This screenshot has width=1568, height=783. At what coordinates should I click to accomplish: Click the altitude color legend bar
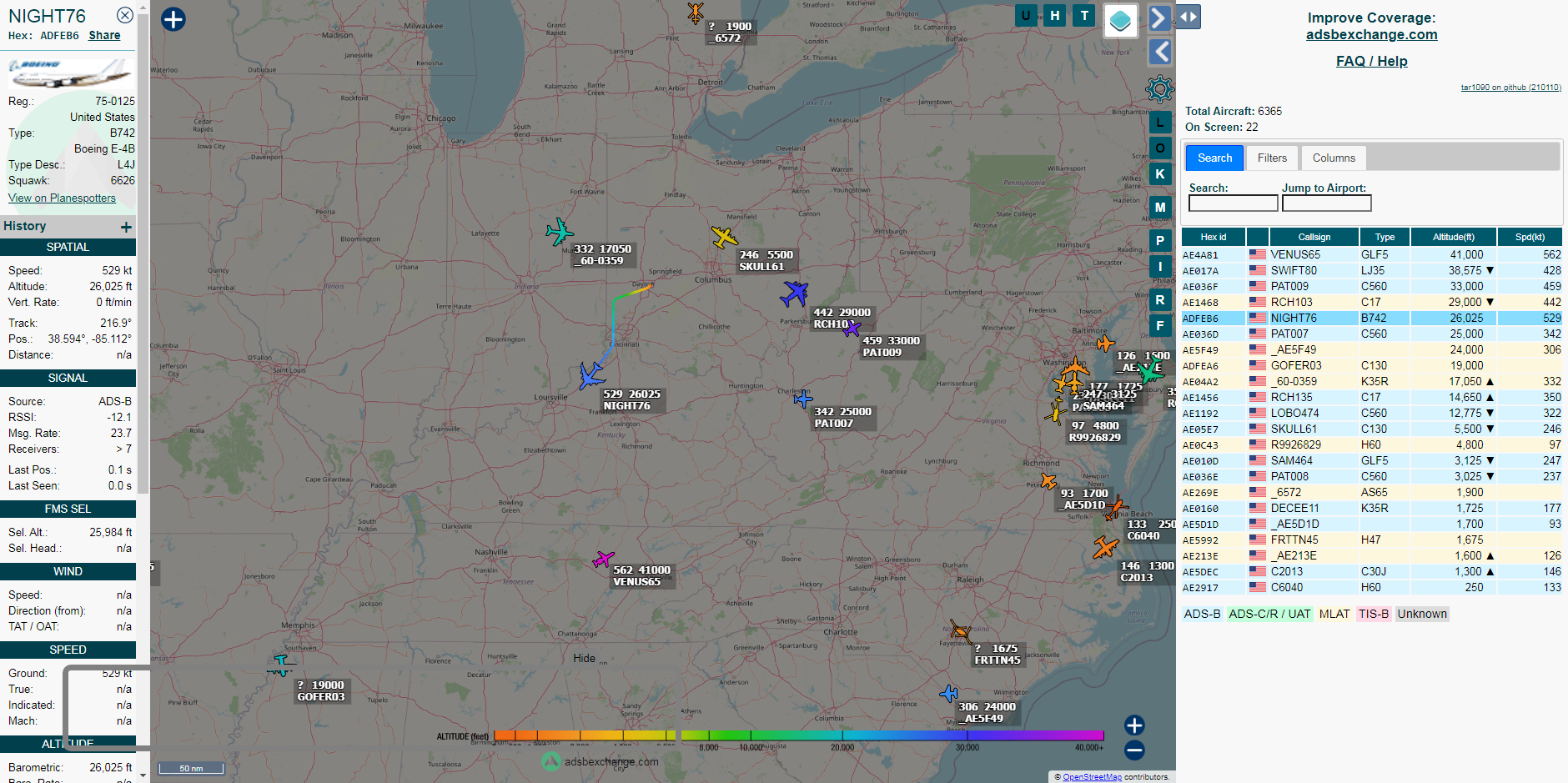[x=799, y=735]
